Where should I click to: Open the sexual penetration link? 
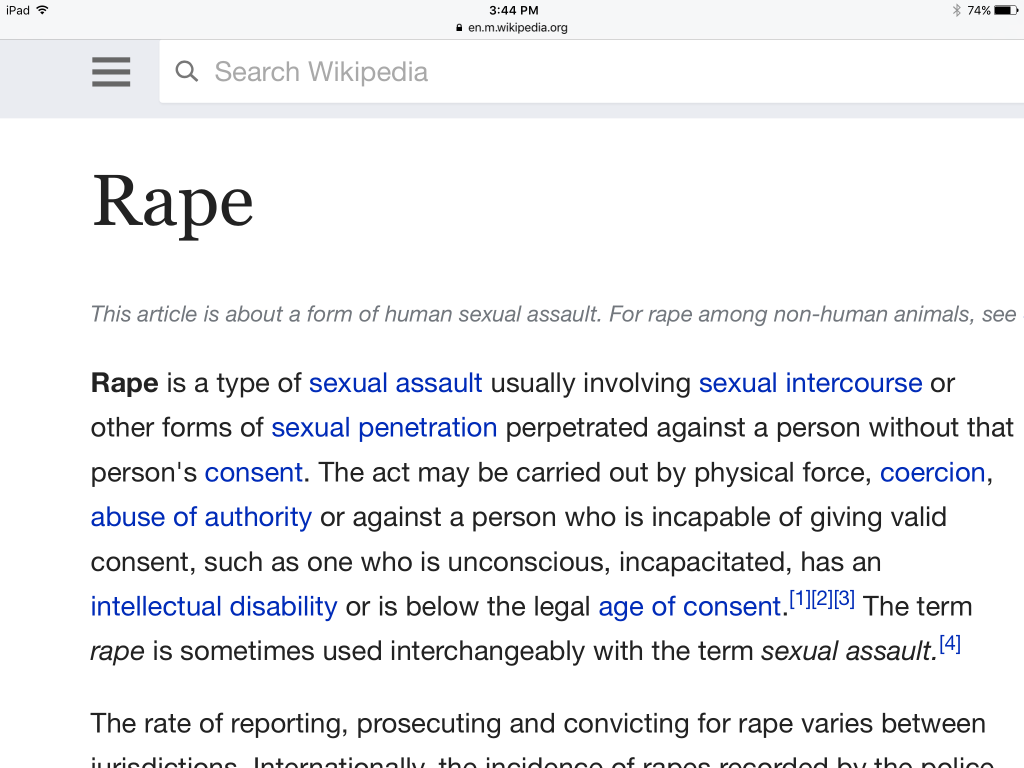(385, 428)
